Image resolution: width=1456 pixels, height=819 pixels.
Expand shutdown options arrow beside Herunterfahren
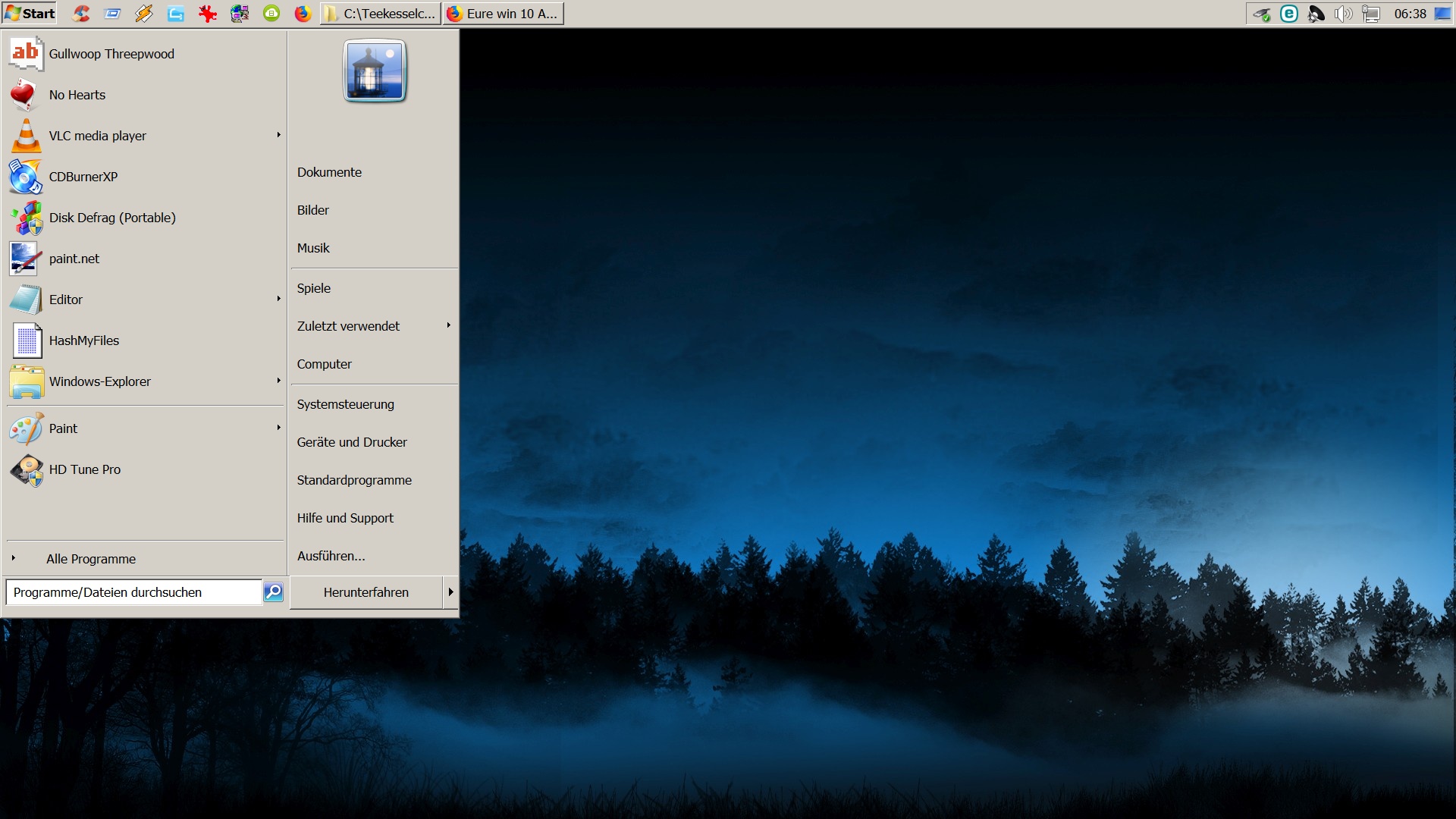click(x=450, y=592)
